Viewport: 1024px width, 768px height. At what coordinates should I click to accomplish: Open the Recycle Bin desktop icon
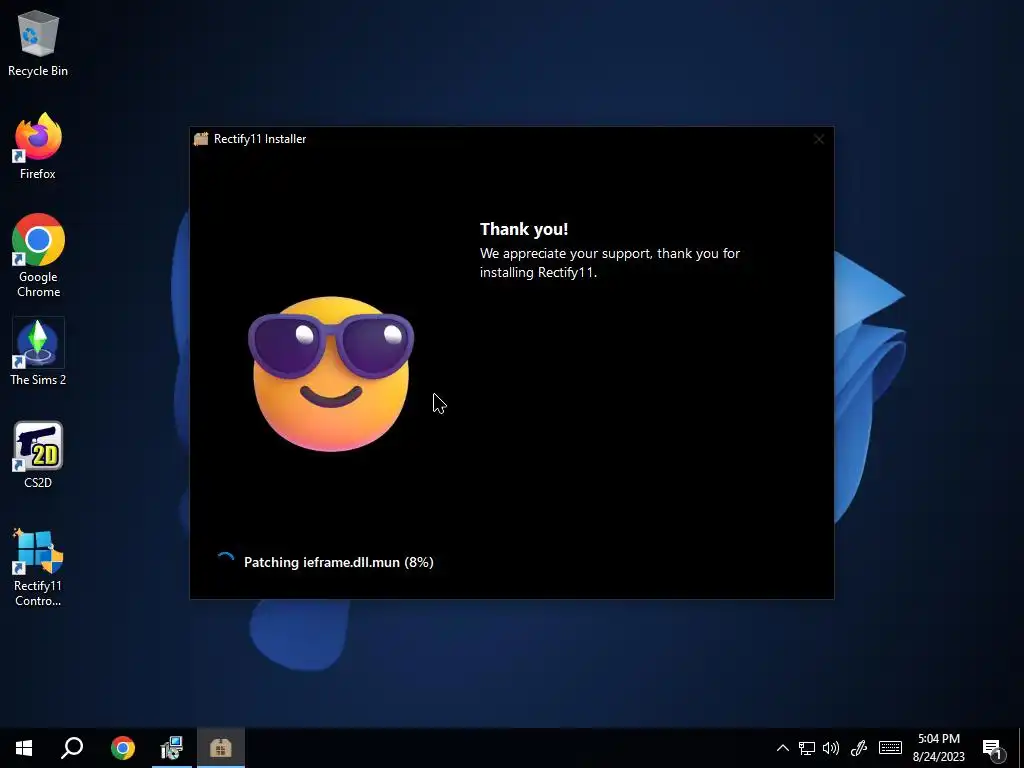[38, 44]
